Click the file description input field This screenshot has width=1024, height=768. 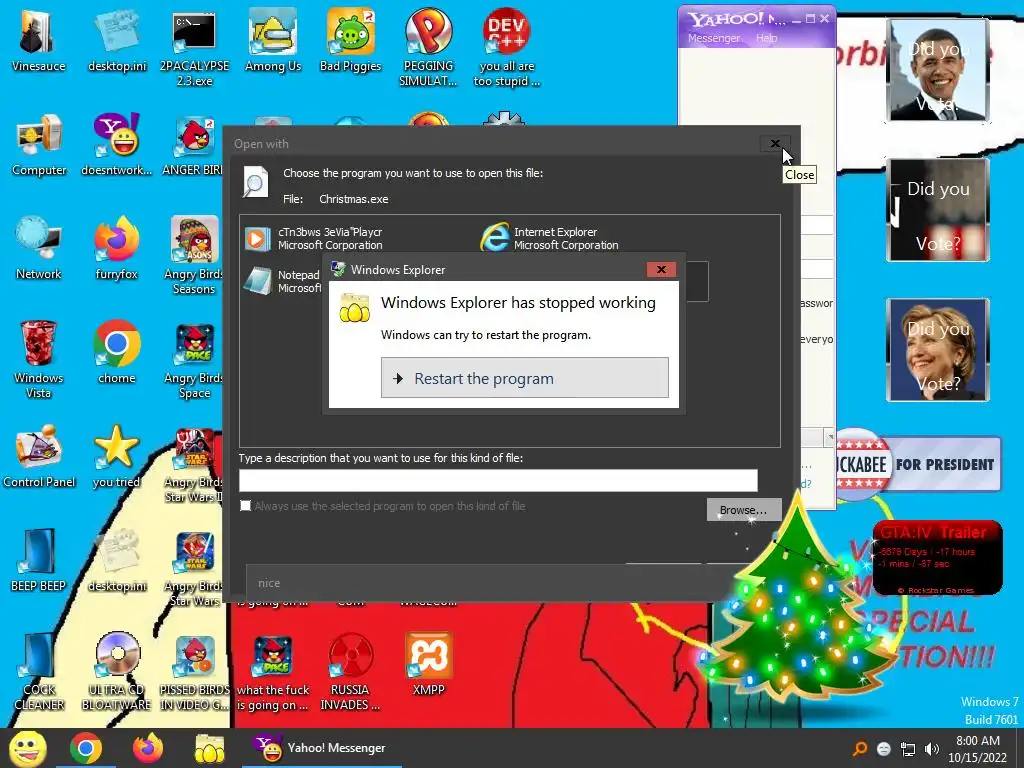coord(498,480)
